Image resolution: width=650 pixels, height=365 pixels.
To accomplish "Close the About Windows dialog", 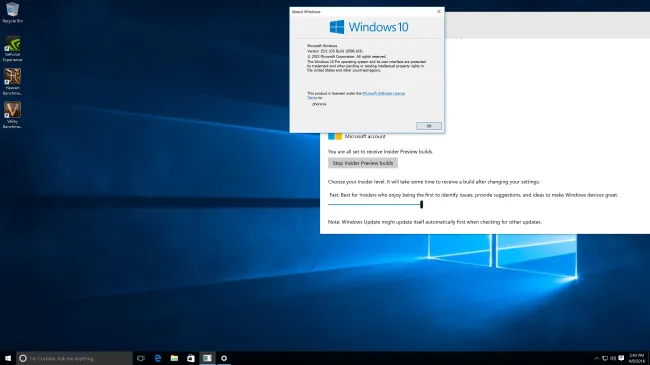I will (439, 12).
